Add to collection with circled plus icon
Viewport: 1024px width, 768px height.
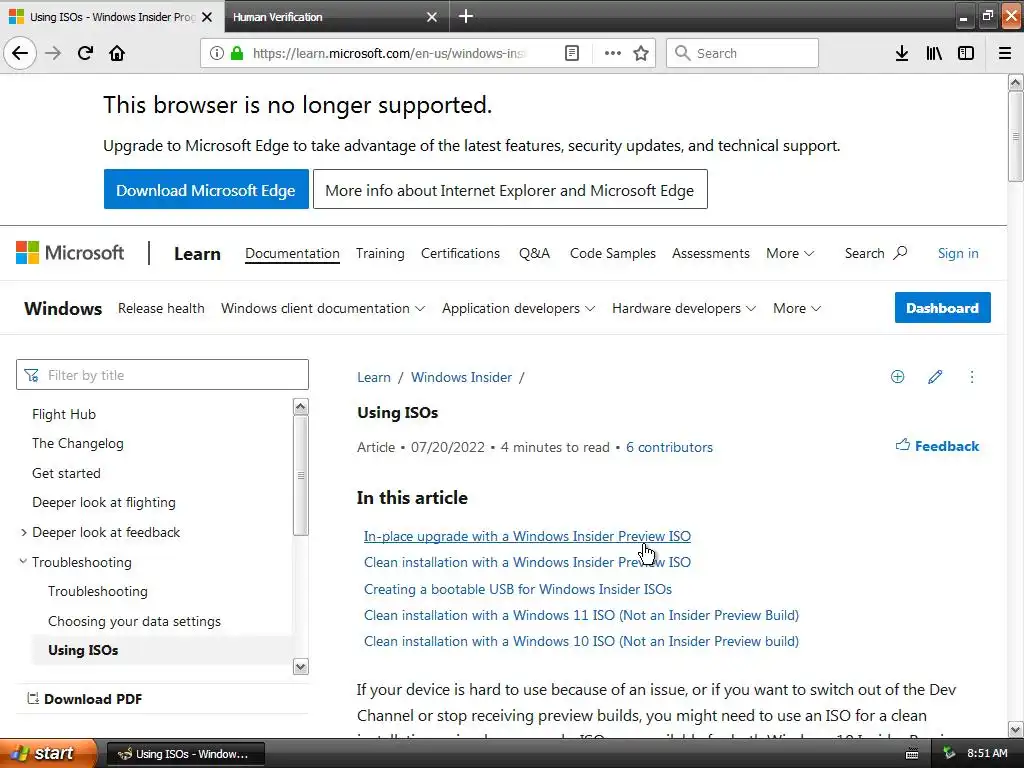(x=897, y=377)
